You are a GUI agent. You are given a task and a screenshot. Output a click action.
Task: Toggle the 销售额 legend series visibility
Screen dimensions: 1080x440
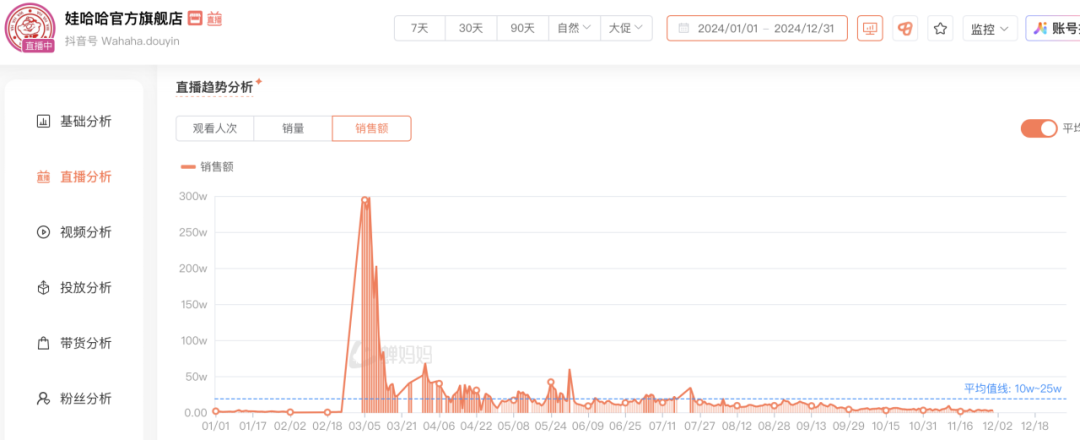coord(206,167)
